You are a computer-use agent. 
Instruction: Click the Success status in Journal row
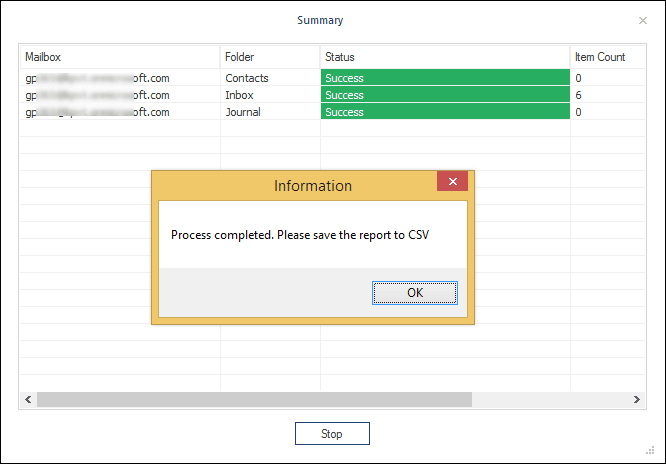[445, 112]
